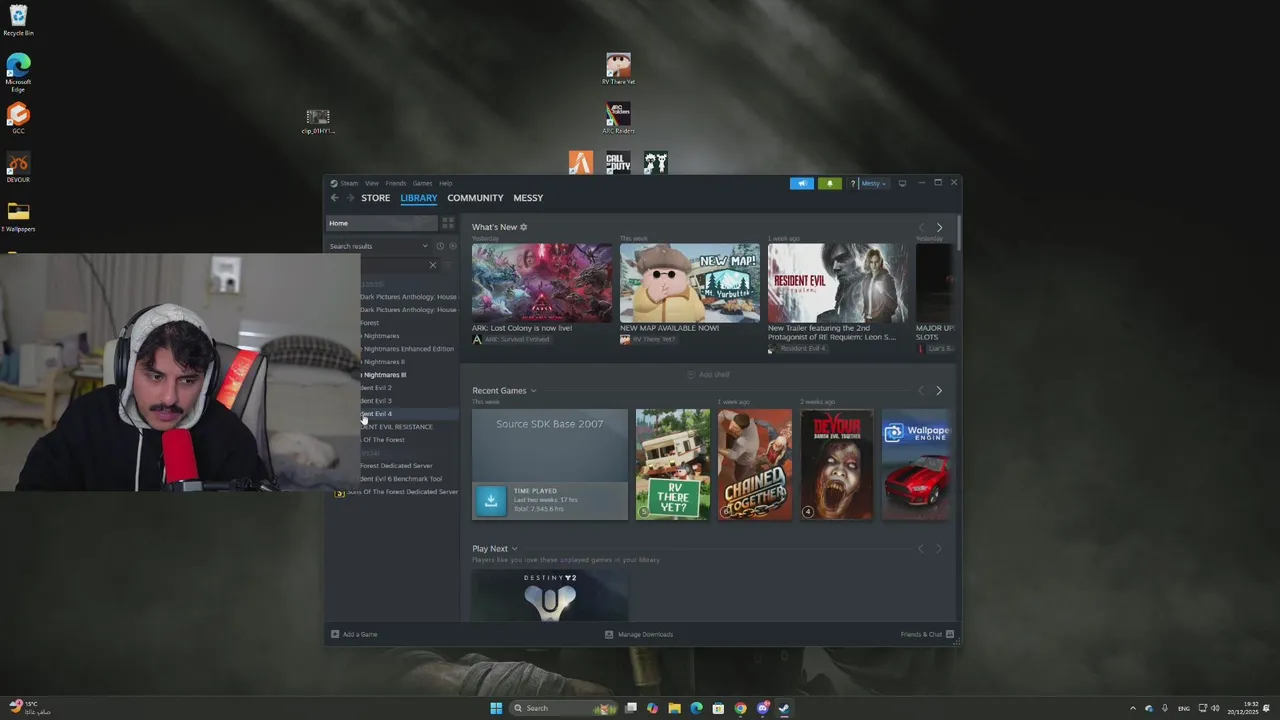This screenshot has height=720, width=1280.
Task: Click the library Home button
Action: [382, 223]
